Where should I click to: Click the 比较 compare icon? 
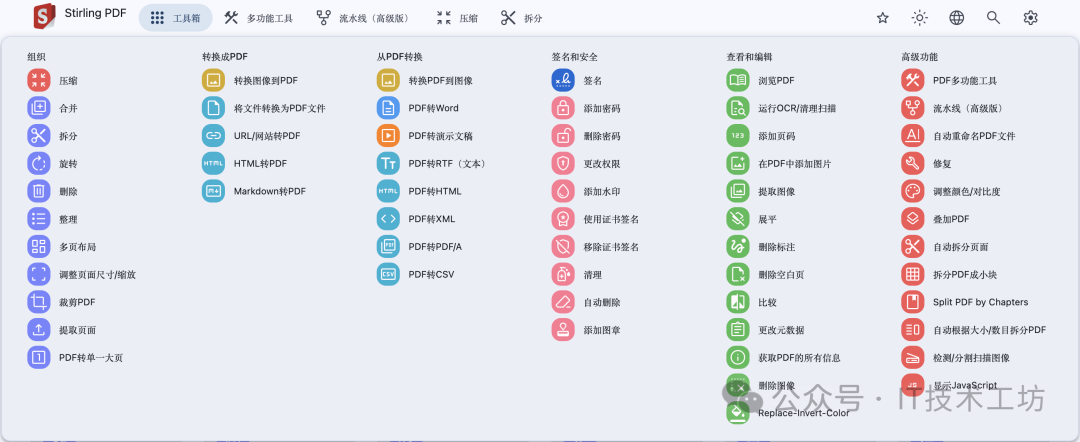738,302
